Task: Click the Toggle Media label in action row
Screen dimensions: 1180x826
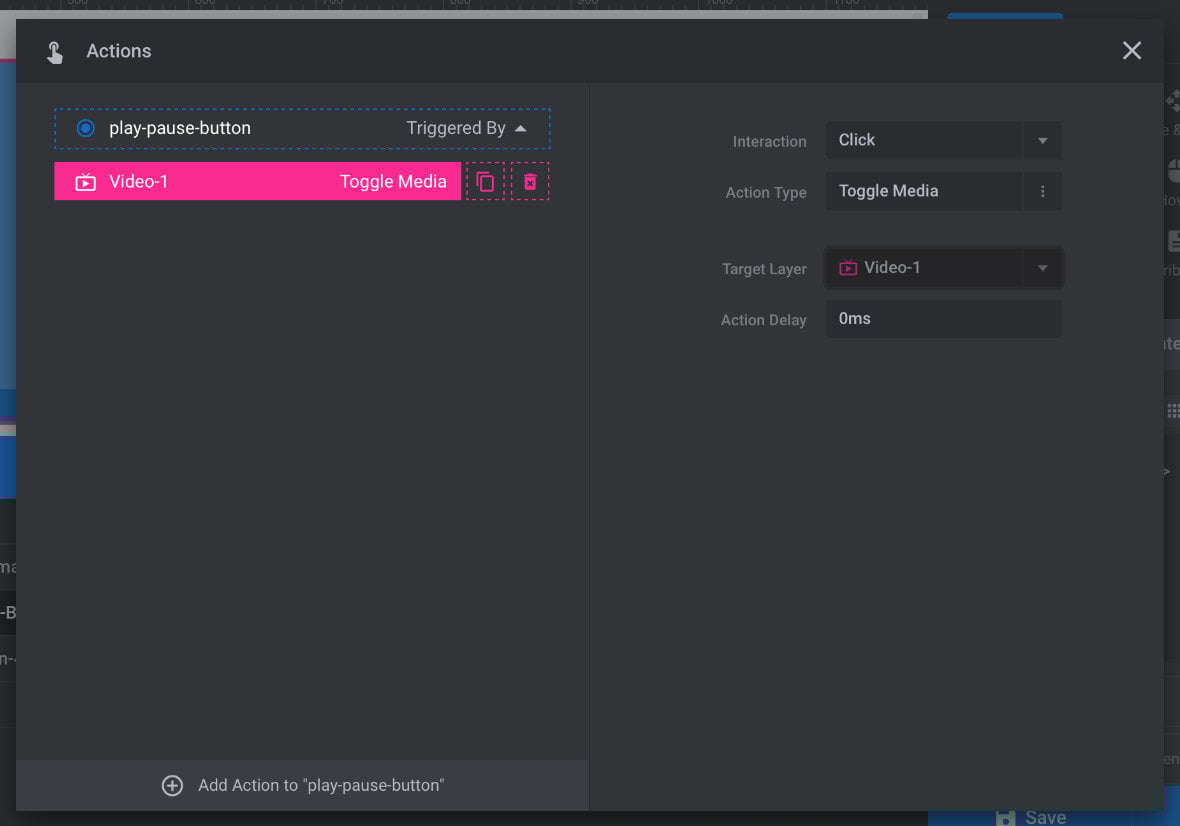Action: [x=393, y=181]
